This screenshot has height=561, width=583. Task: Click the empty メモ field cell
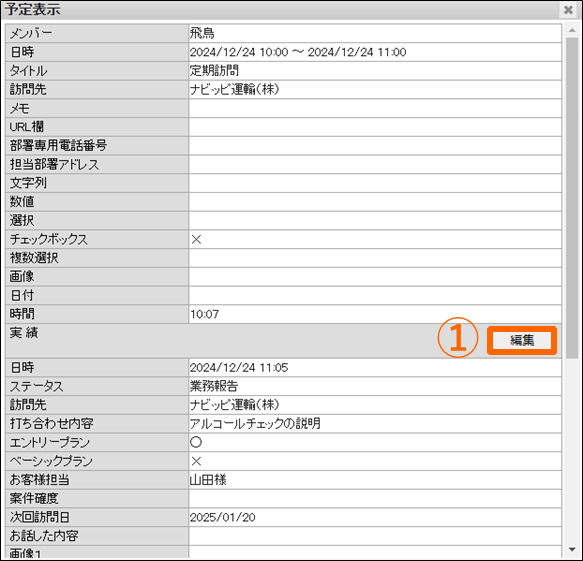pyautogui.click(x=375, y=108)
